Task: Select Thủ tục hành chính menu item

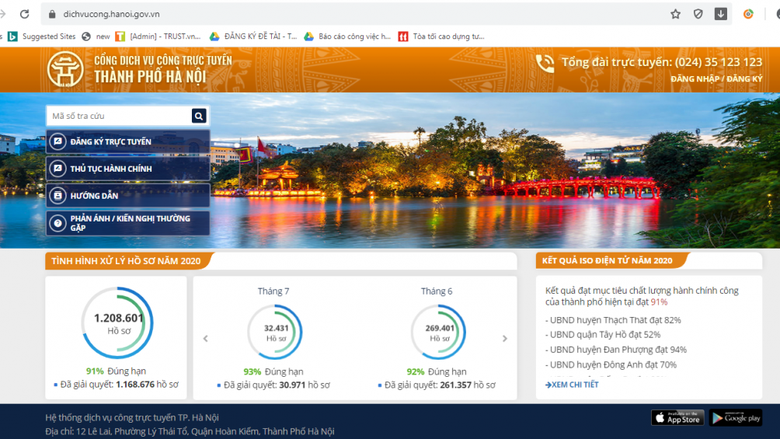Action: pyautogui.click(x=127, y=169)
